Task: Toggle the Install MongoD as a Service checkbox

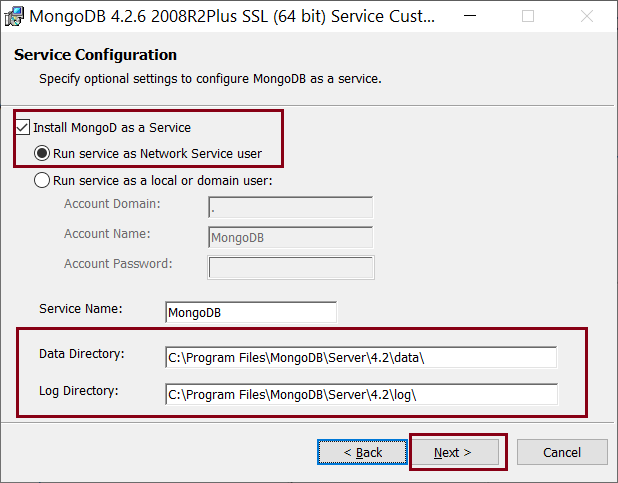Action: (22, 128)
